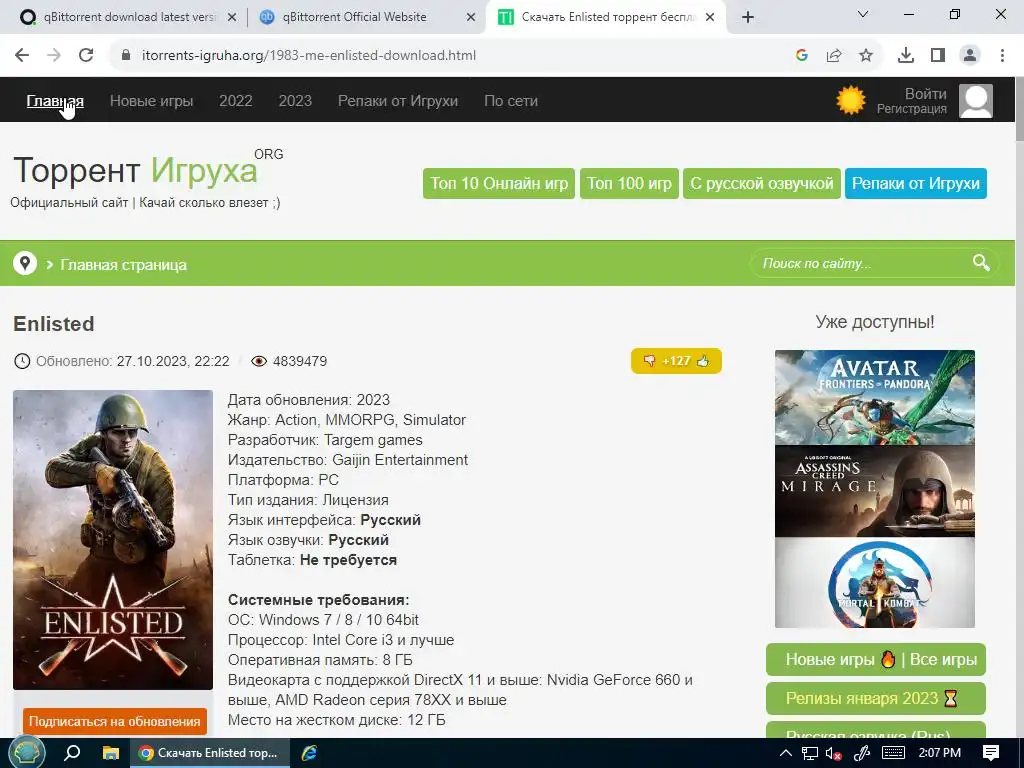The height and width of the screenshot is (768, 1024).
Task: Click the Войти login link
Action: pos(925,93)
